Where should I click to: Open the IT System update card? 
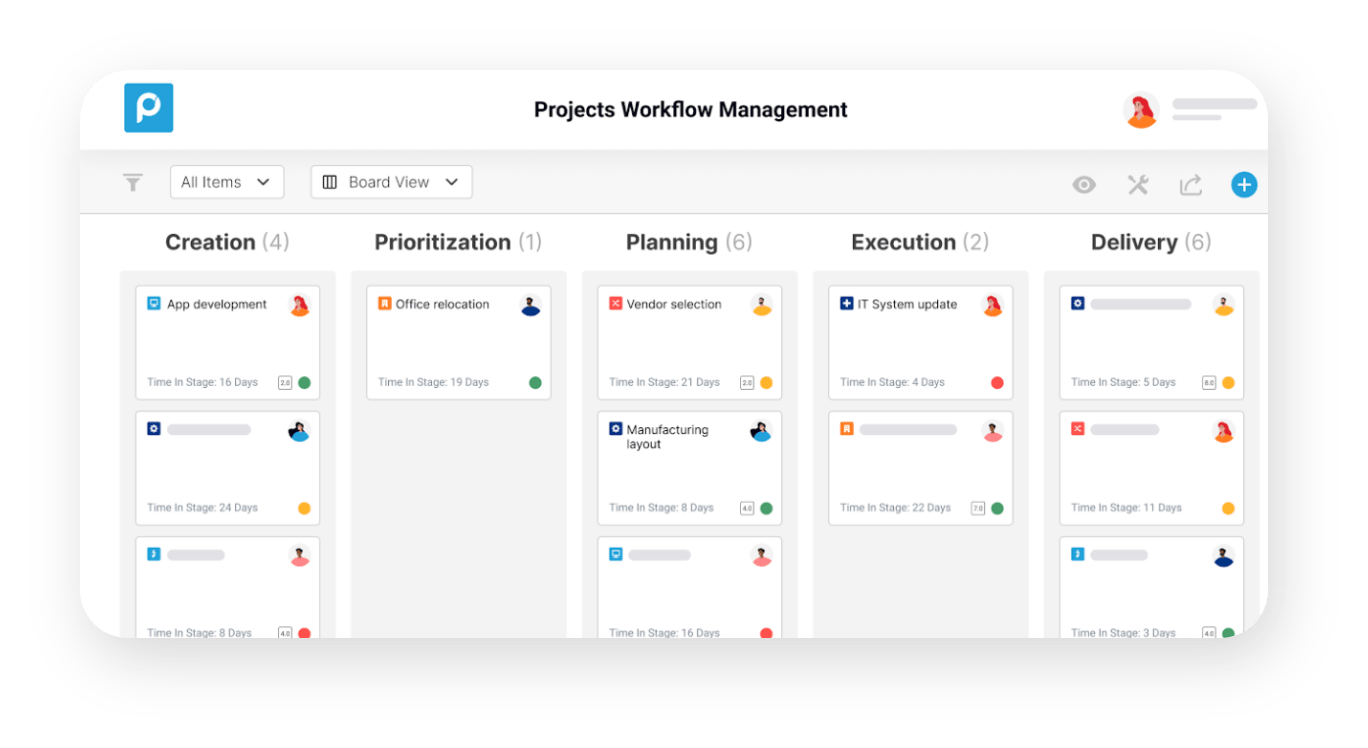click(921, 343)
